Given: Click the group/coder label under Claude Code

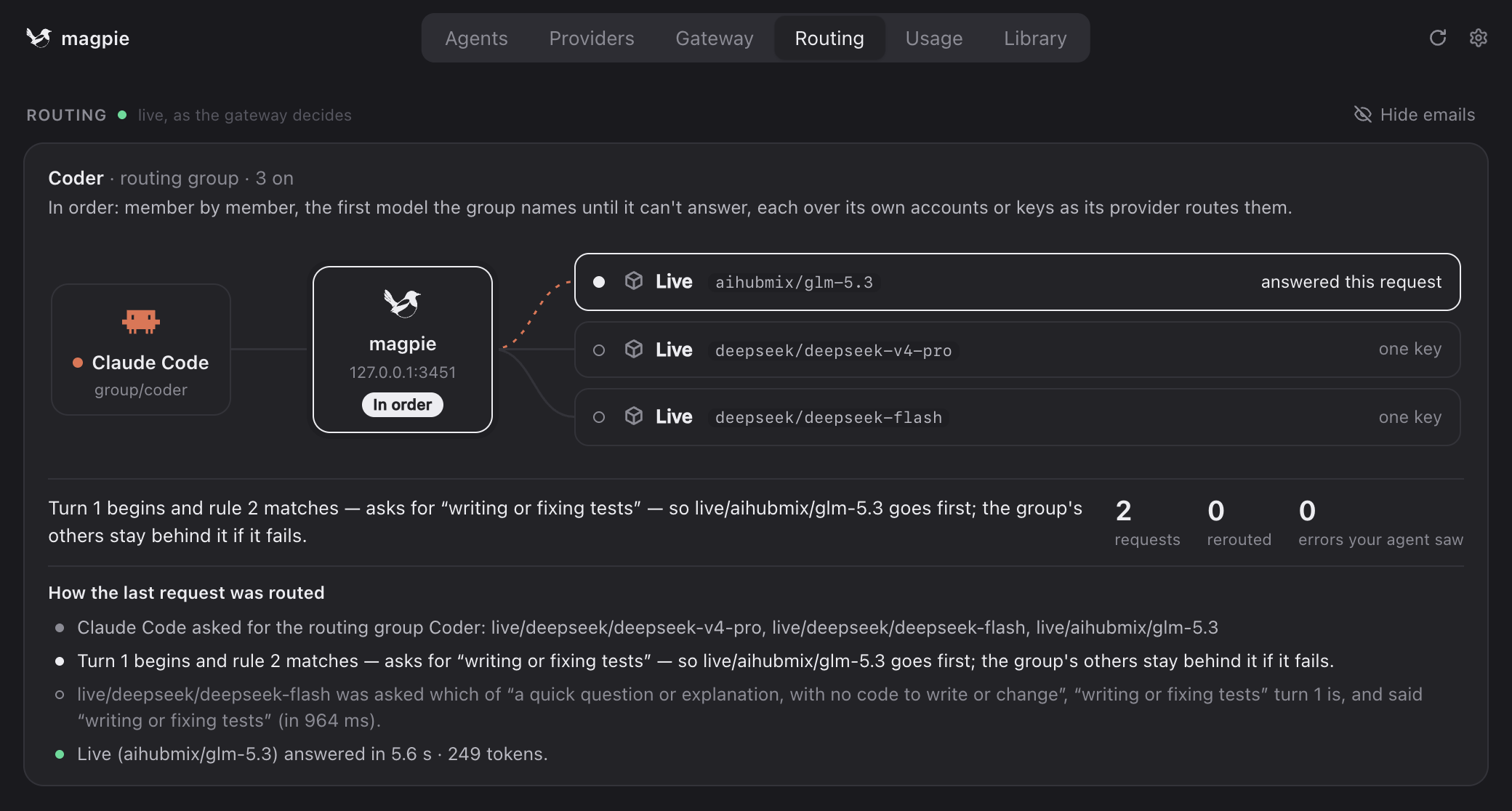Looking at the screenshot, I should 141,390.
